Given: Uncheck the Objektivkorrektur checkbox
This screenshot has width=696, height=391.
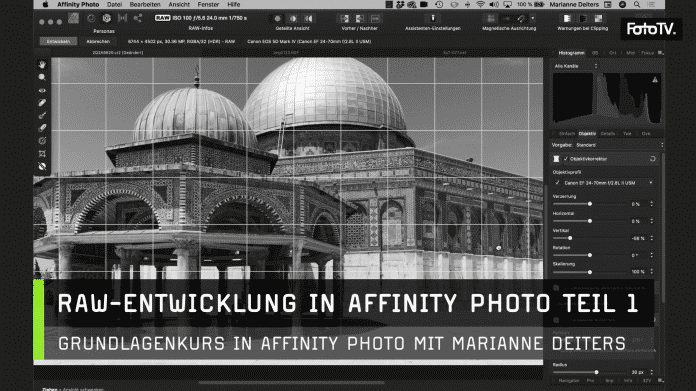Looking at the screenshot, I should pyautogui.click(x=566, y=158).
